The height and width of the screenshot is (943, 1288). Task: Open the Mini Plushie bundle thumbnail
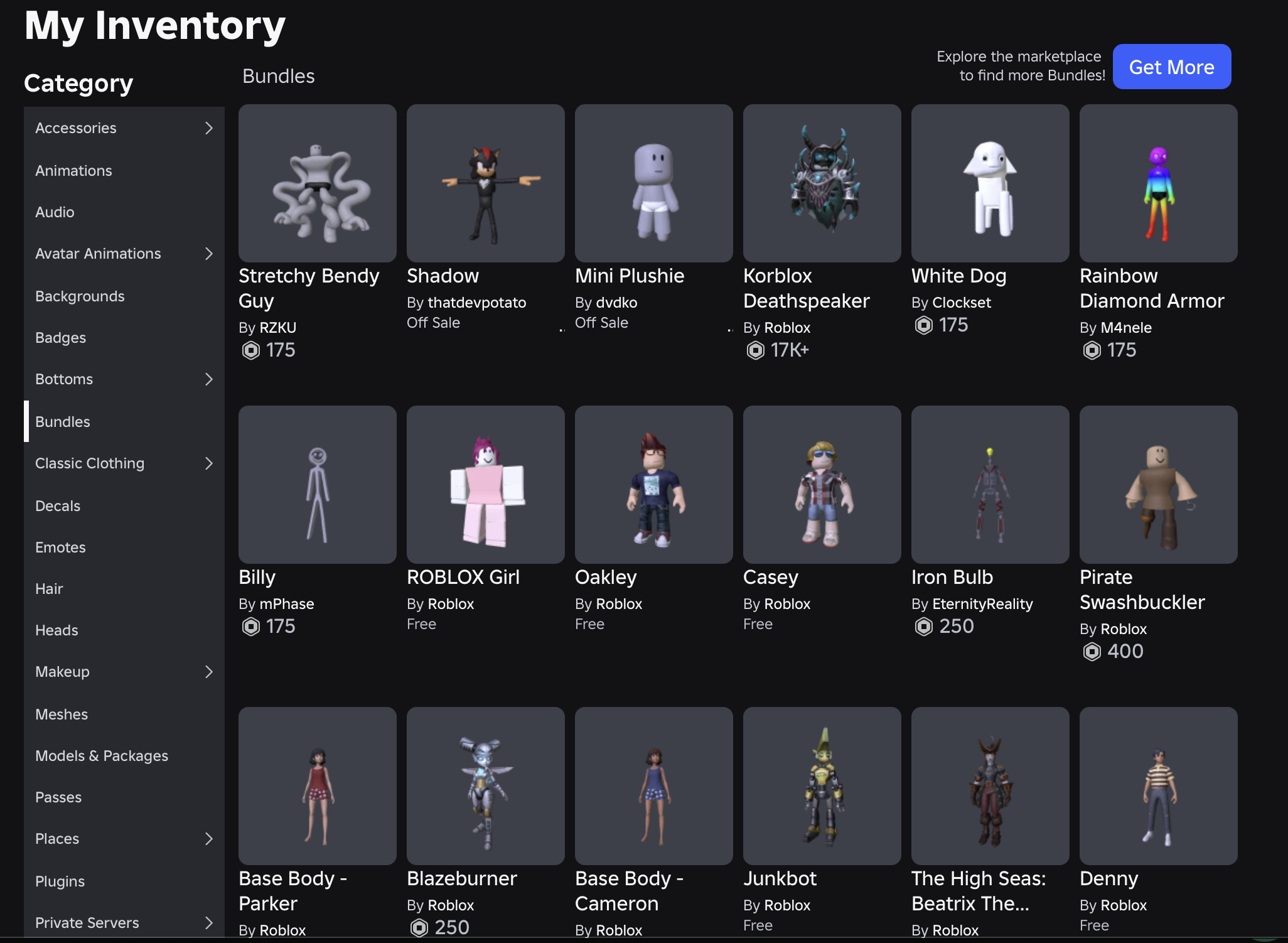[x=654, y=183]
